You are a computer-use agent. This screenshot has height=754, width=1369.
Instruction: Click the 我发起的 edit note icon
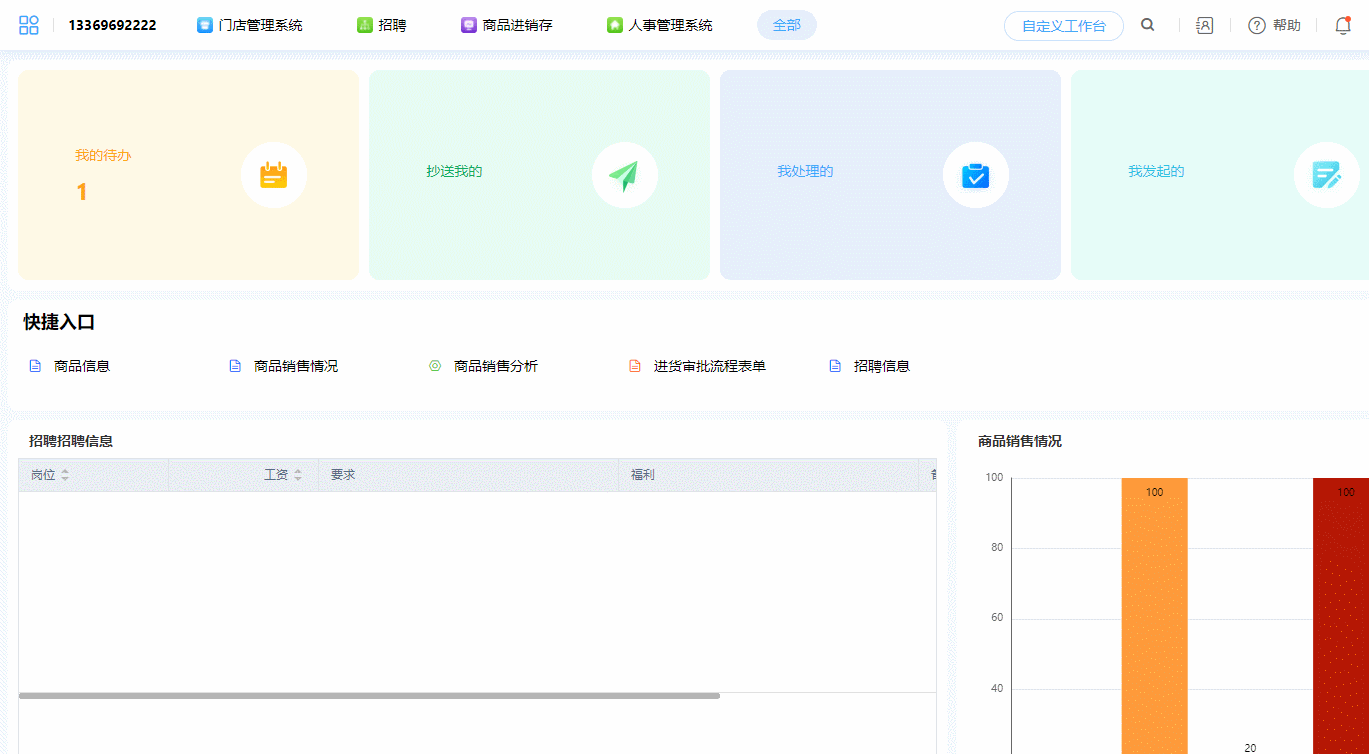(x=1326, y=175)
